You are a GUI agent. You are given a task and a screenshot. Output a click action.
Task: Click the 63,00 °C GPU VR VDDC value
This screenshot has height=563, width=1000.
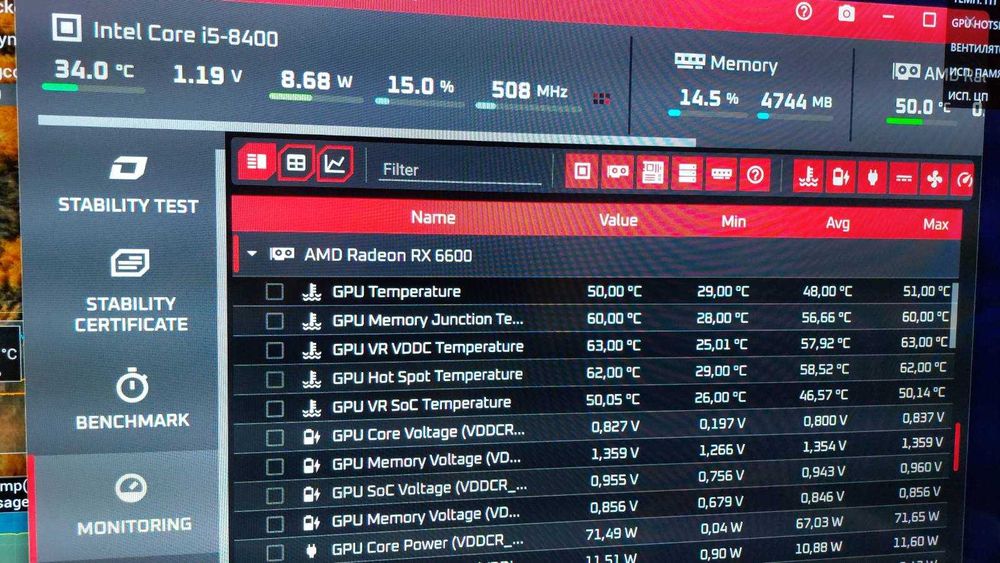pos(614,345)
